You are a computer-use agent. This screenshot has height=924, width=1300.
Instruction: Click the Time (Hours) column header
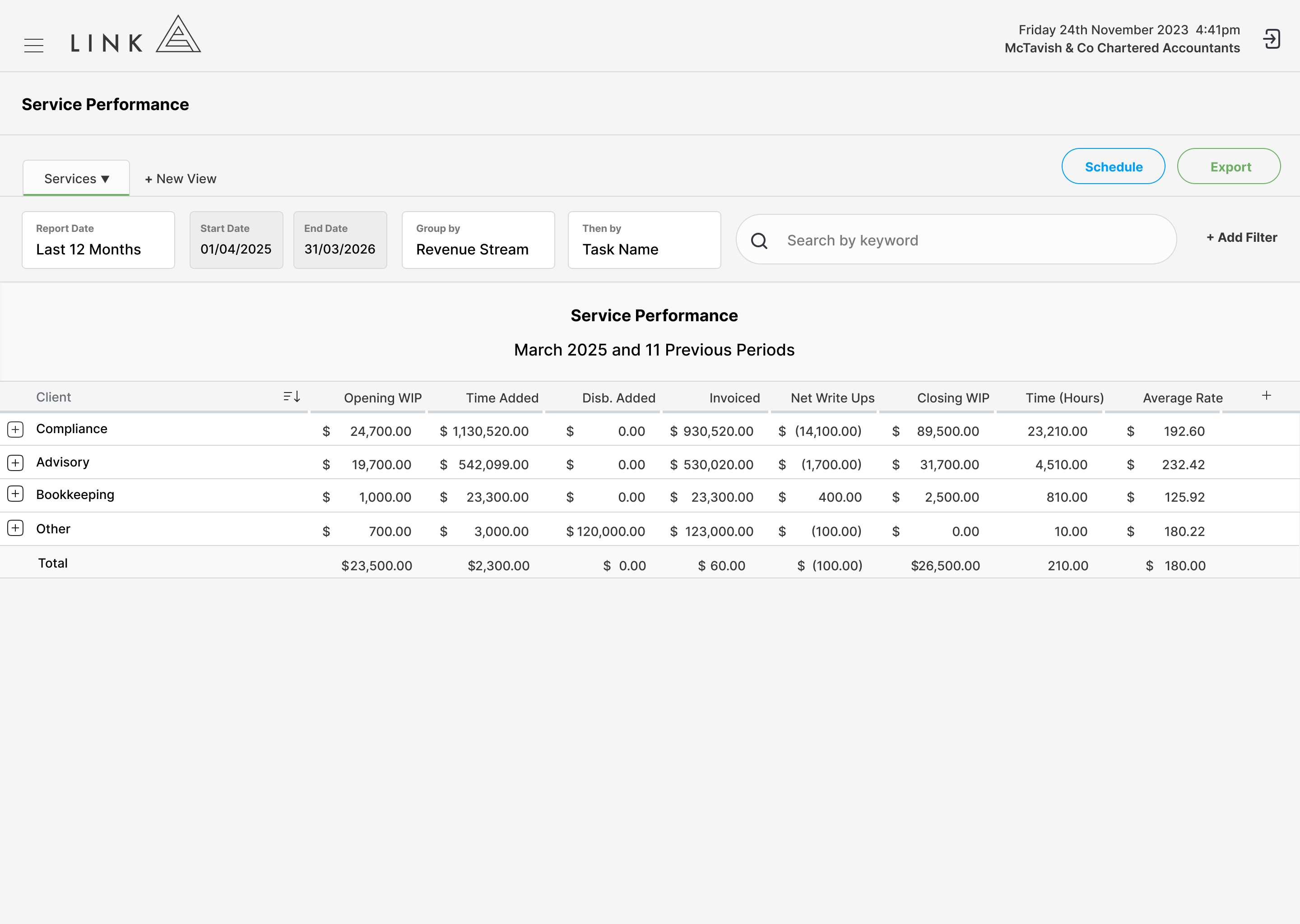(1064, 397)
